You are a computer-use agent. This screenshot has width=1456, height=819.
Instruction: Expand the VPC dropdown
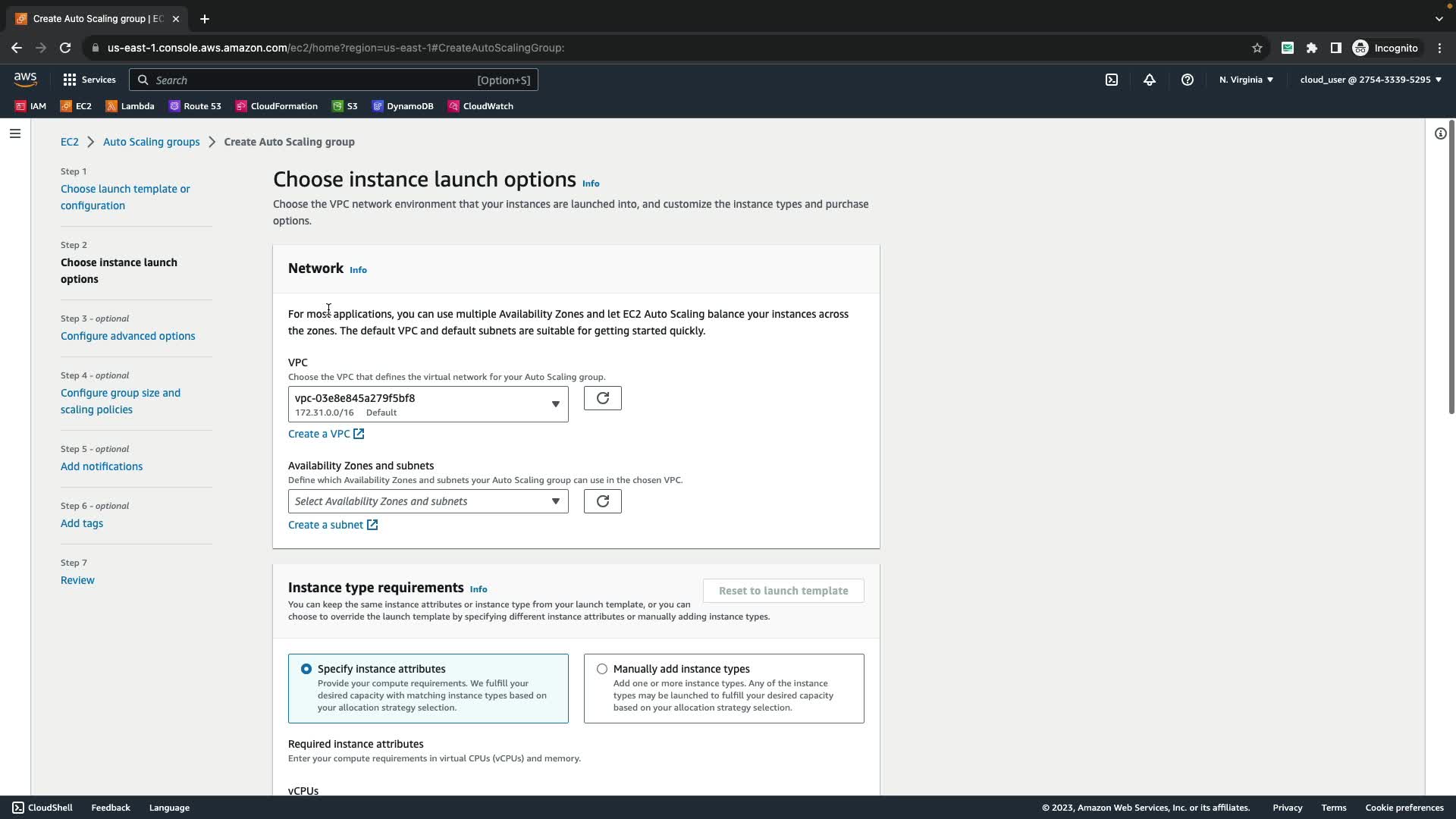[x=428, y=404]
